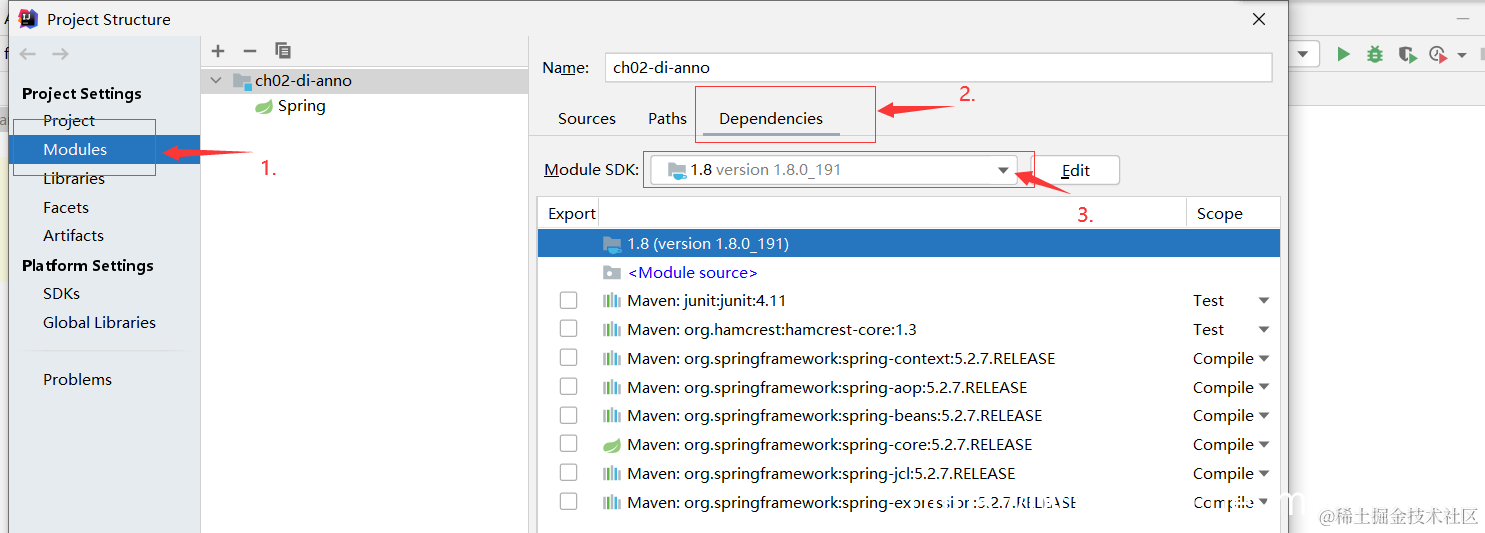The width and height of the screenshot is (1485, 533).
Task: Add a new module with plus icon
Action: (x=218, y=50)
